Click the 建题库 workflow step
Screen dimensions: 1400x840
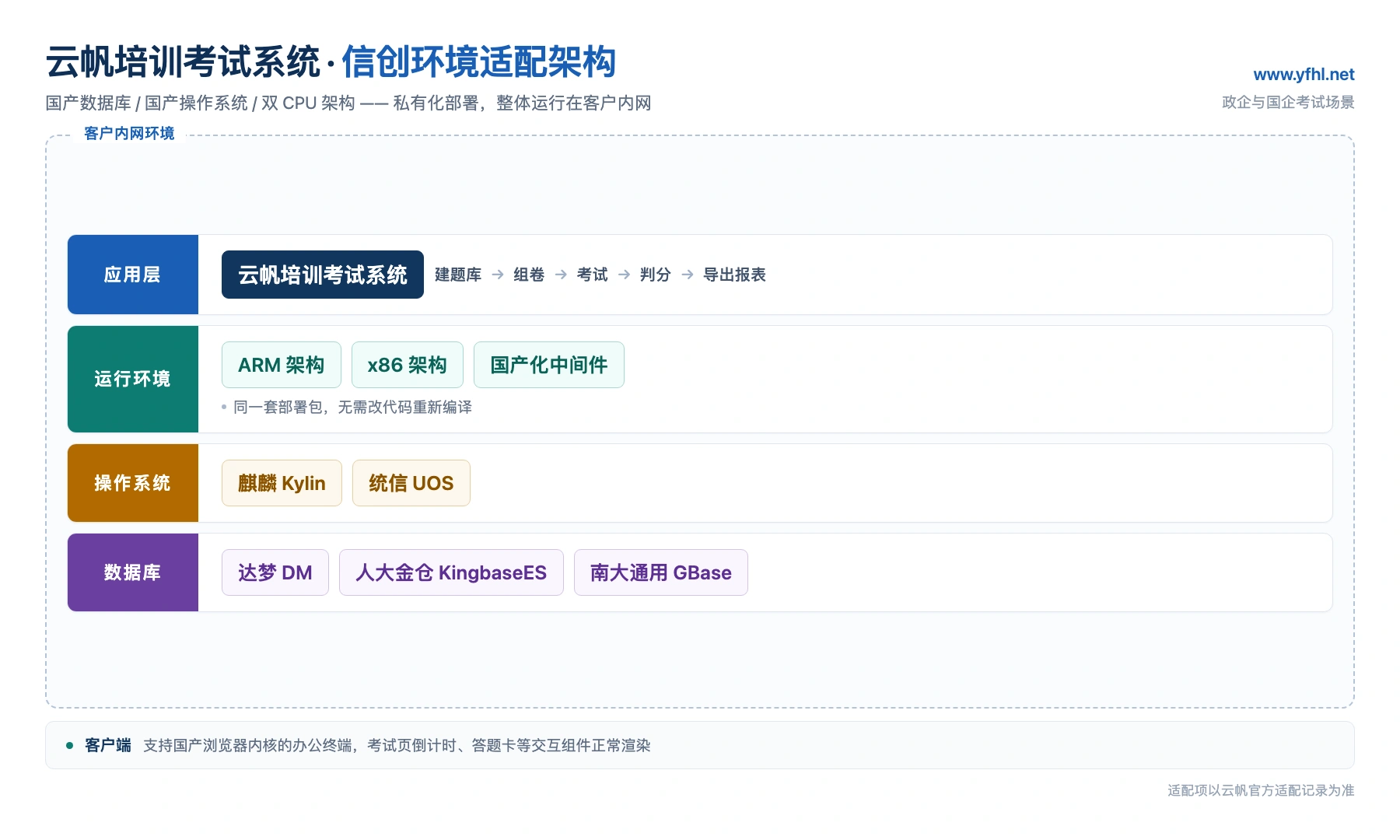pos(458,275)
